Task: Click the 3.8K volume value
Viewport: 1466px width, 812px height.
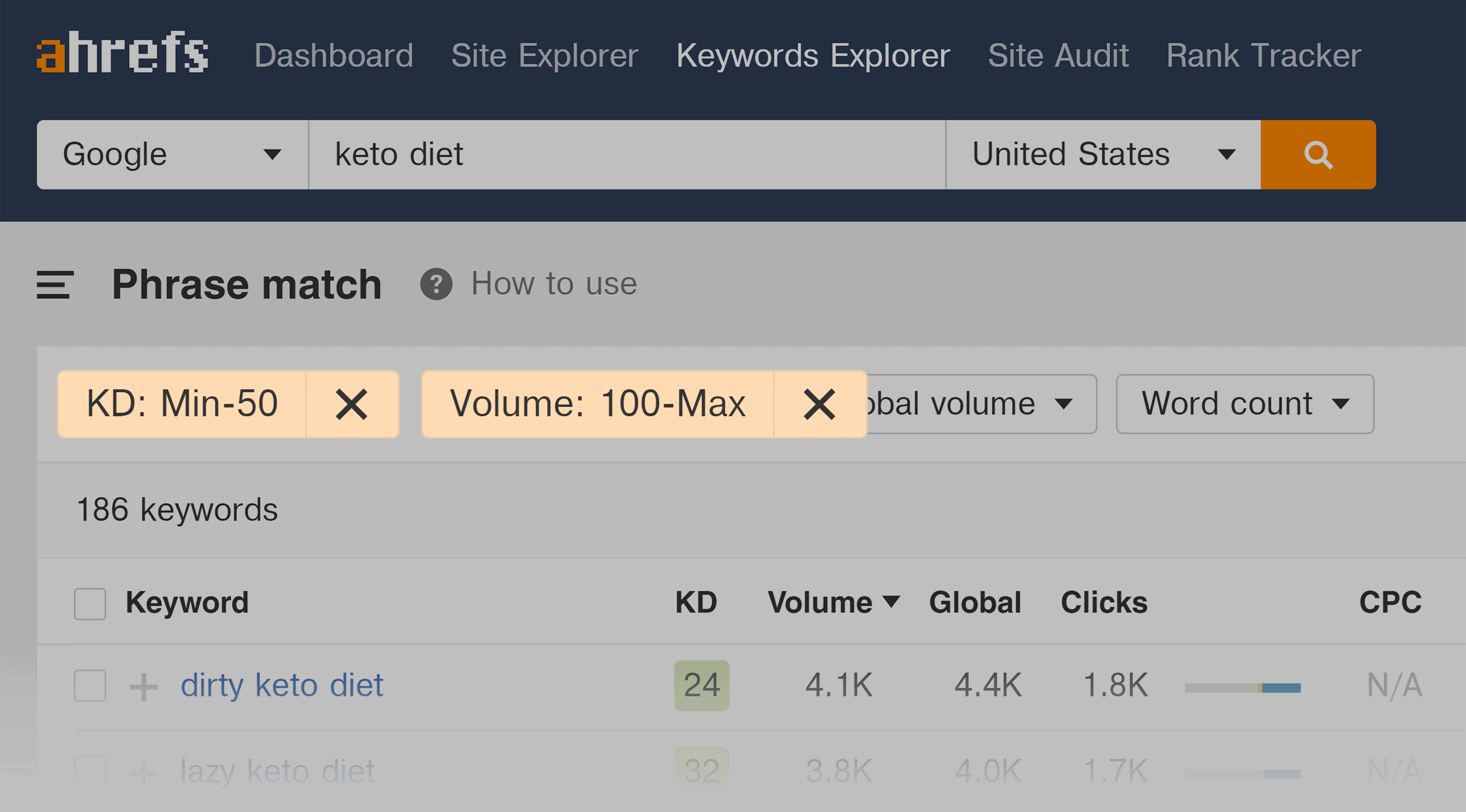Action: tap(839, 772)
